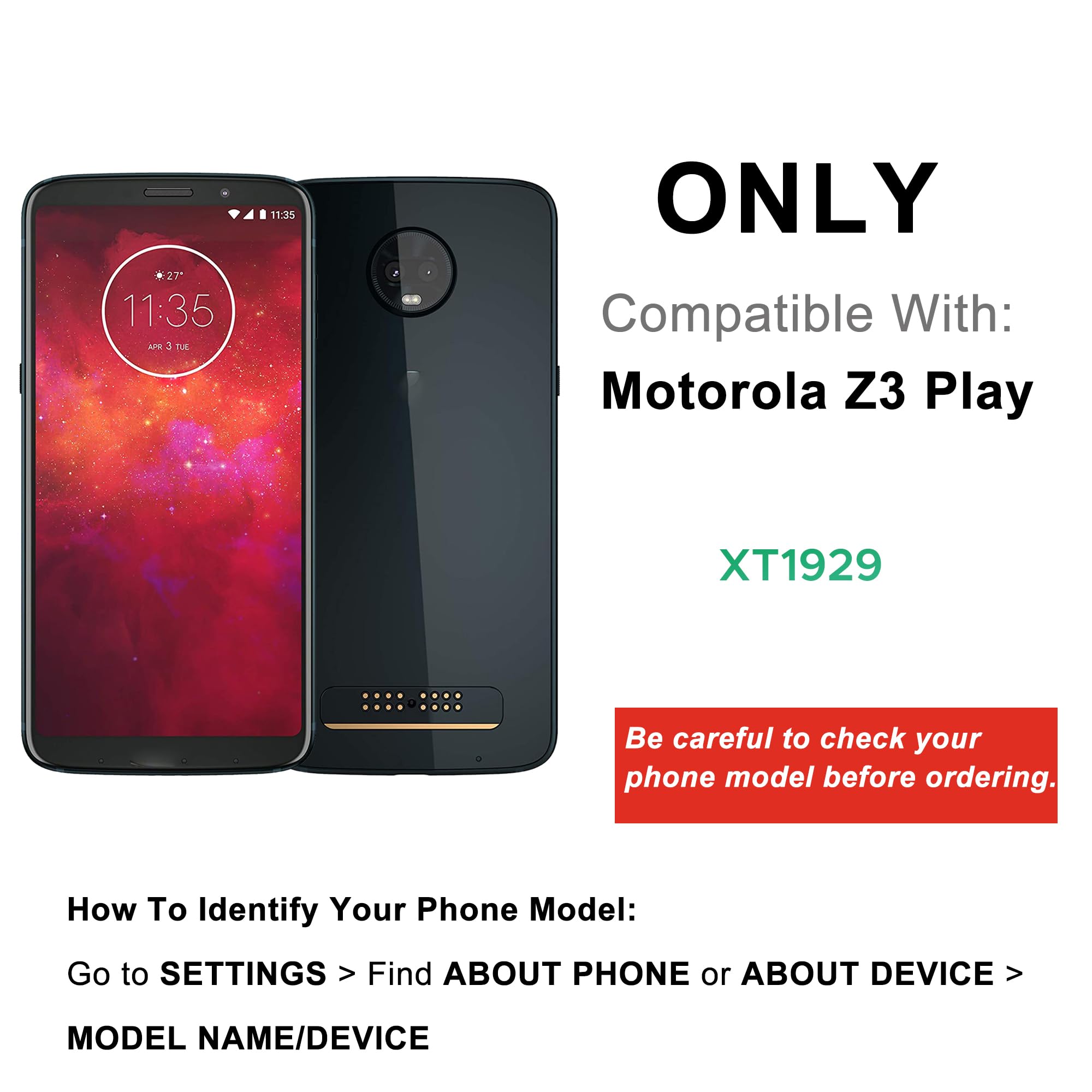Viewport: 1092px width, 1092px height.
Task: Click the large ONLY heading
Action: [796, 198]
